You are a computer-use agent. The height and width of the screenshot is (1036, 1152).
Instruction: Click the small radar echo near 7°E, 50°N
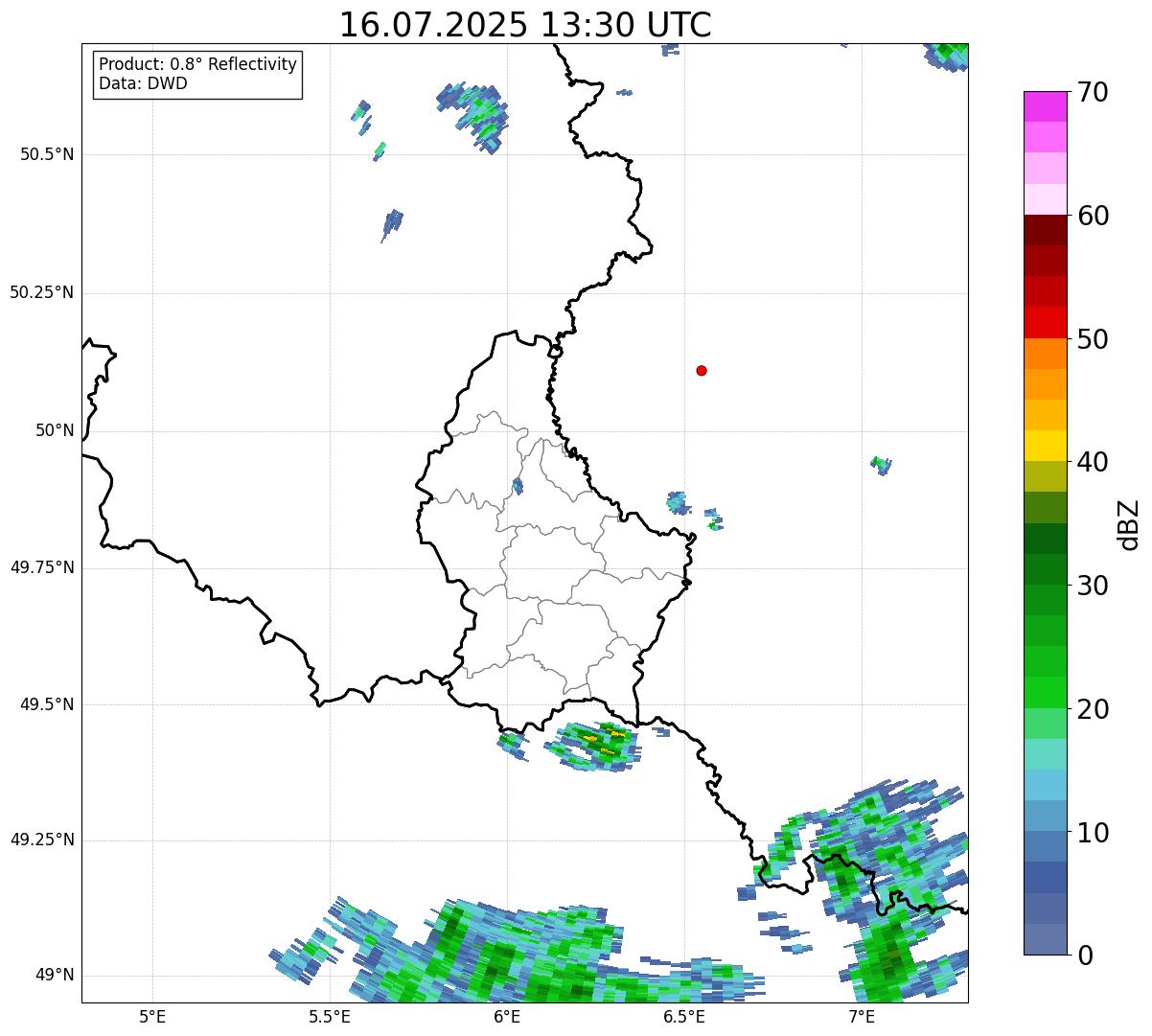(882, 465)
